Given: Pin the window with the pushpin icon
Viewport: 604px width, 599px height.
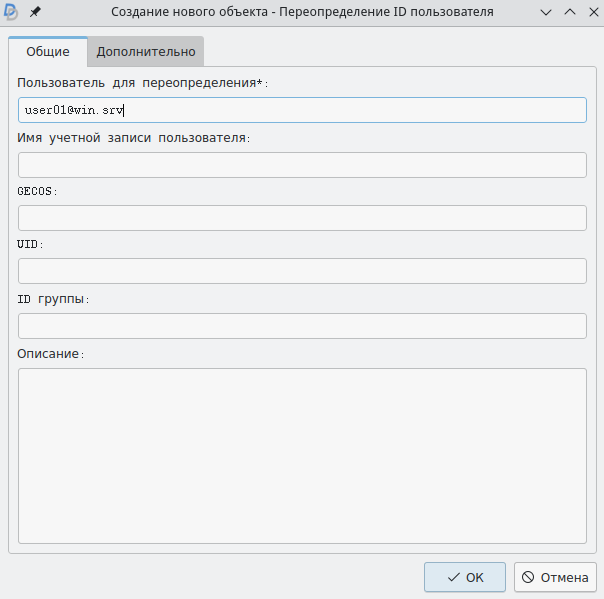Looking at the screenshot, I should click(x=35, y=11).
